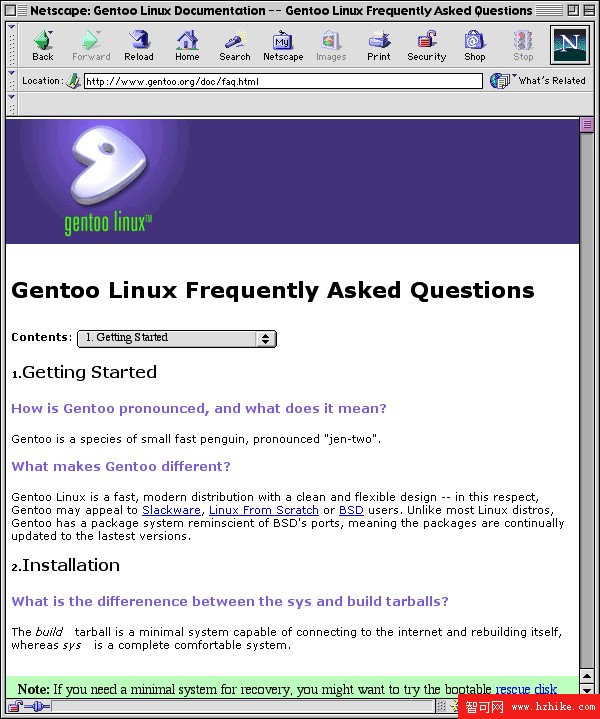Image resolution: width=600 pixels, height=719 pixels.
Task: Open the Security info icon
Action: (x=427, y=45)
